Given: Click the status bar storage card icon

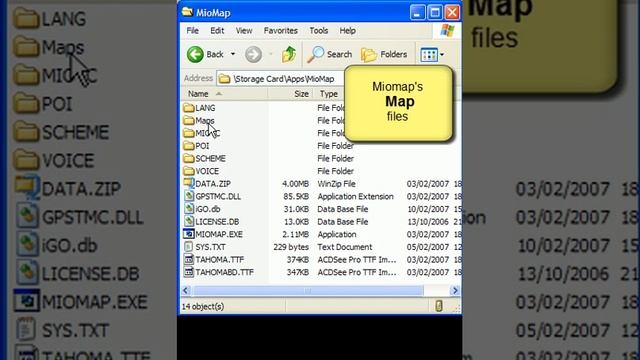Looking at the screenshot, I should 439,306.
